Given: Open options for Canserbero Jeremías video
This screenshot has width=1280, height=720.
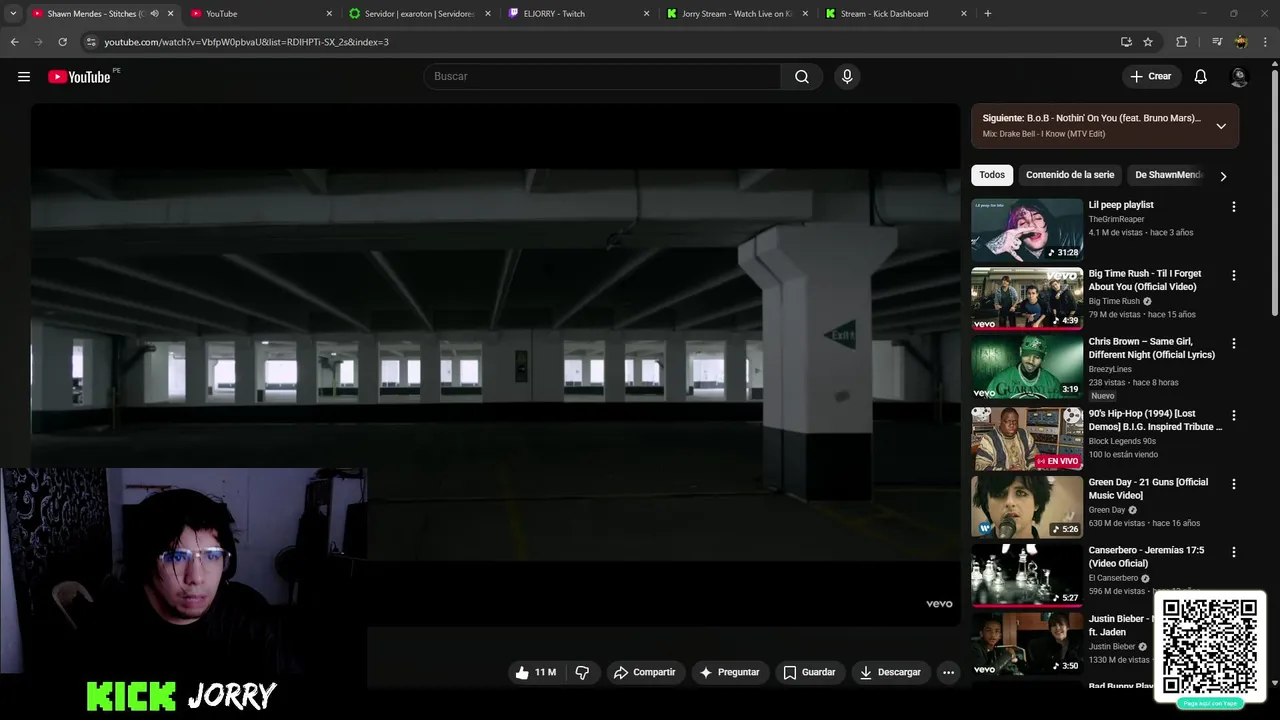Looking at the screenshot, I should click(1233, 551).
